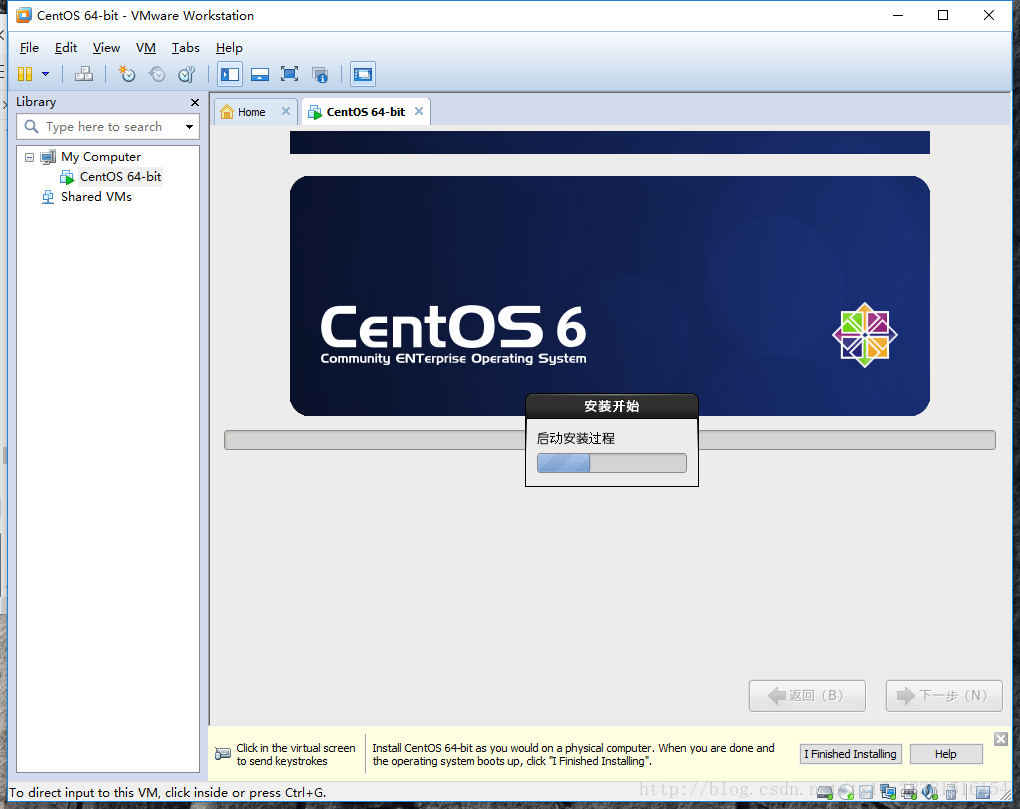The width and height of the screenshot is (1020, 809).
Task: Click I Finished Installing button
Action: [850, 754]
